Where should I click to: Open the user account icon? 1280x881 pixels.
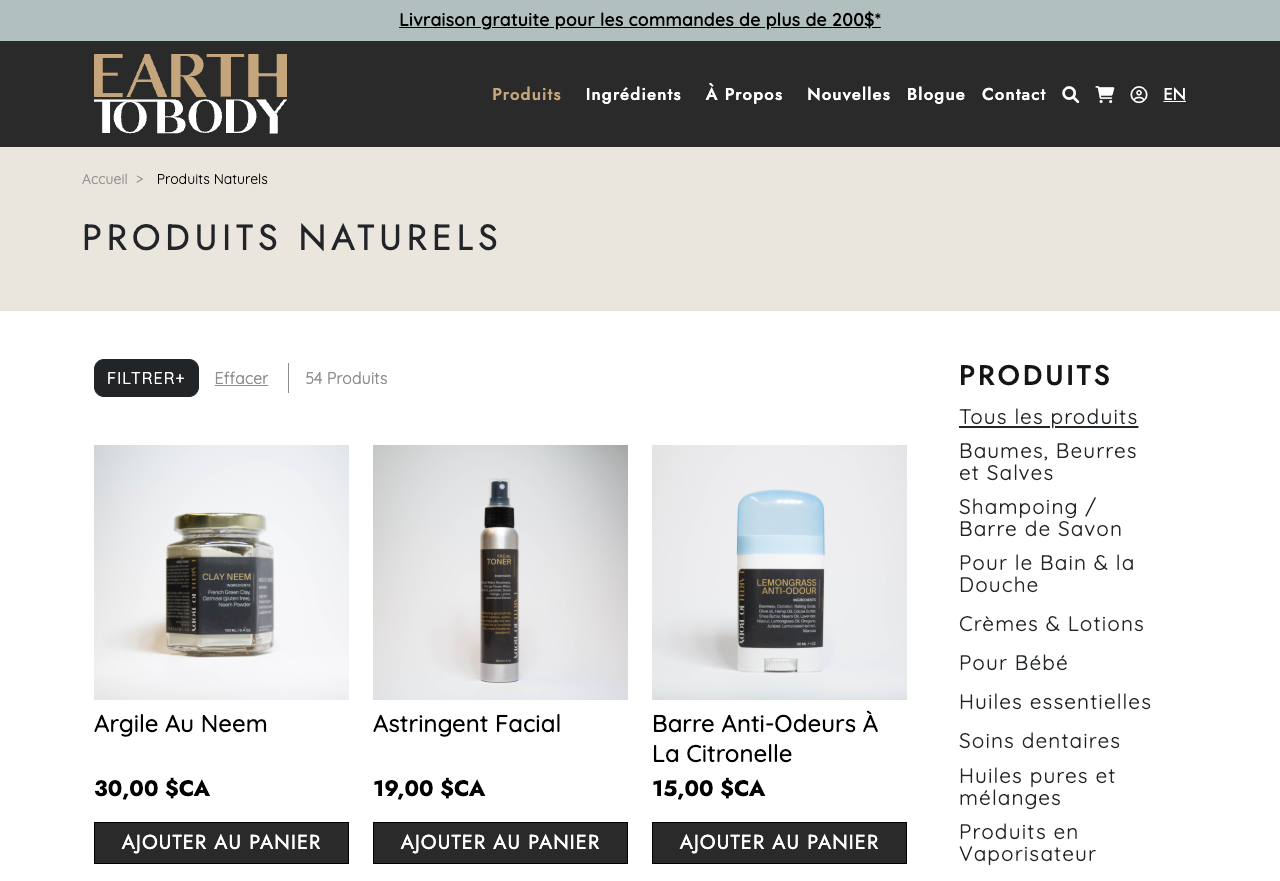point(1139,95)
